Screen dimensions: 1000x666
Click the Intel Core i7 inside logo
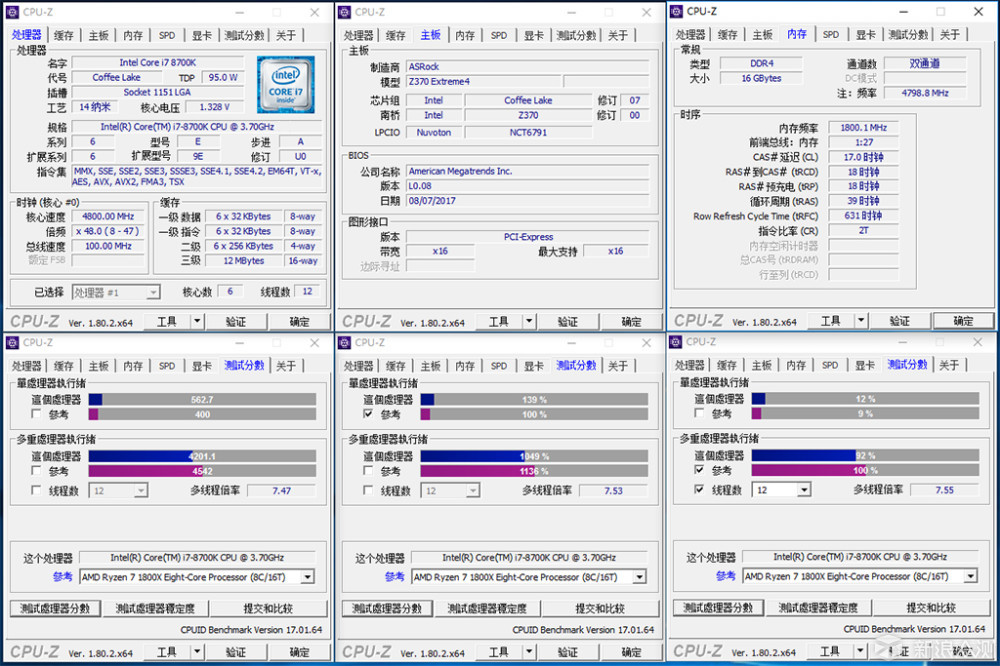(x=286, y=85)
